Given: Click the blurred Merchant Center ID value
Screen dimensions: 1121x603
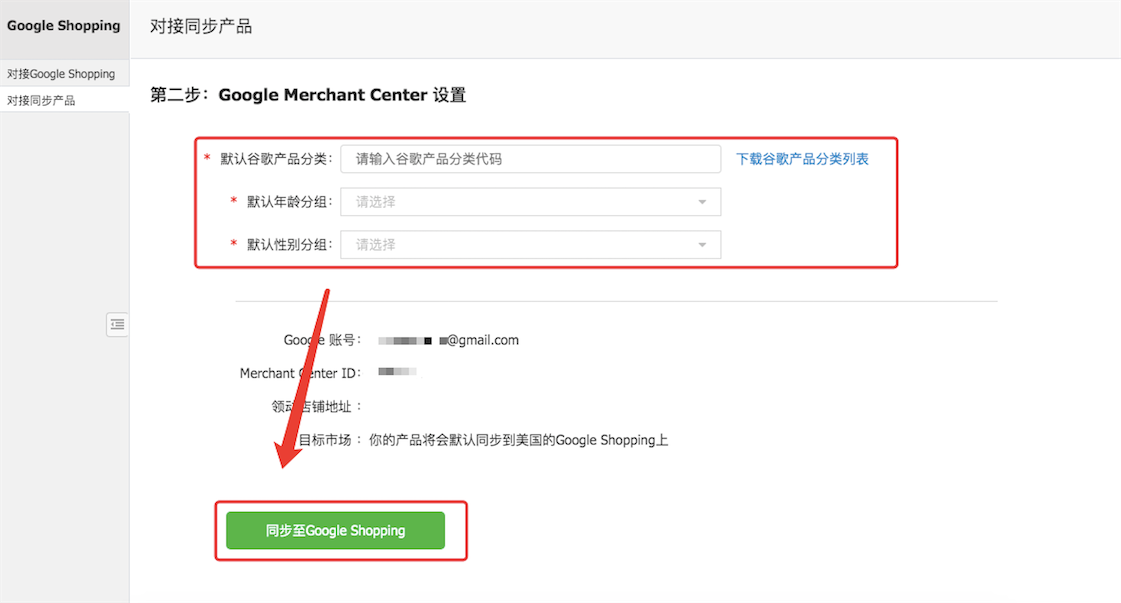Looking at the screenshot, I should pos(397,372).
